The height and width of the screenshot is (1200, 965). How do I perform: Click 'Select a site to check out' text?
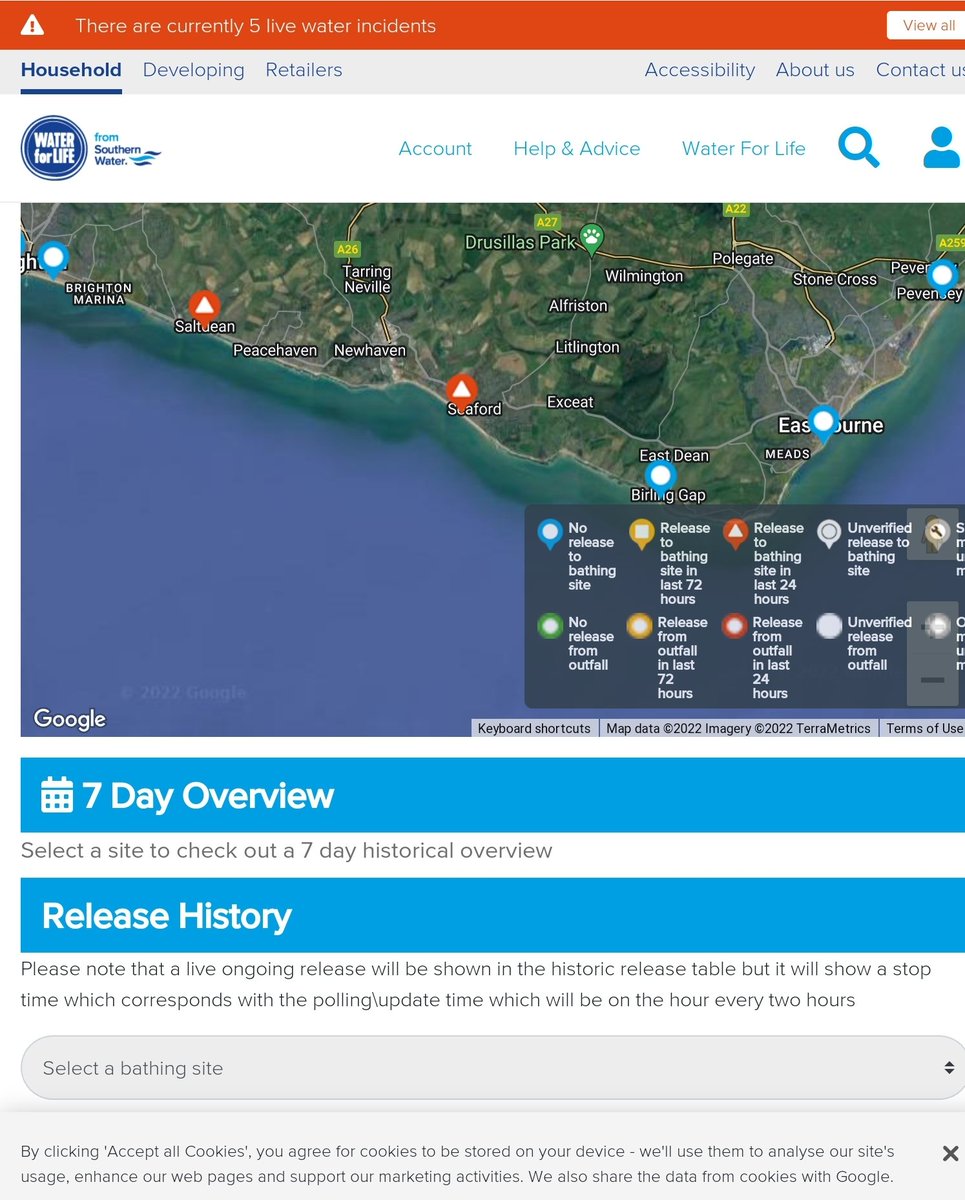pyautogui.click(x=287, y=851)
